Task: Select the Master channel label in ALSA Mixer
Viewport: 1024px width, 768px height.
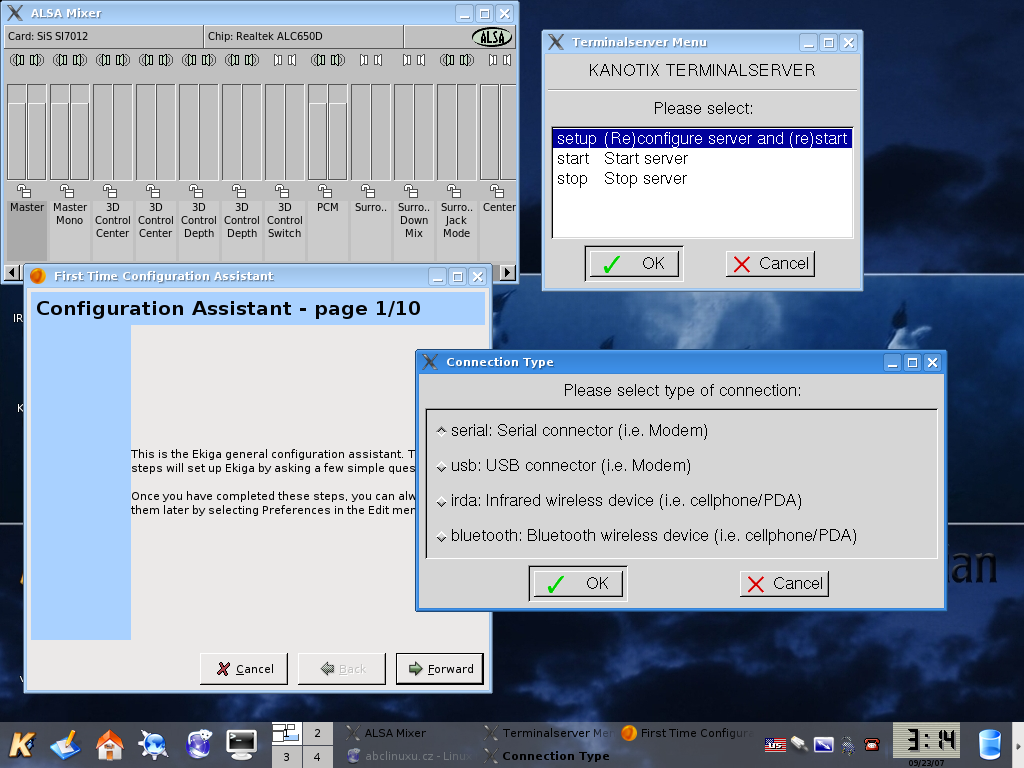Action: coord(27,207)
